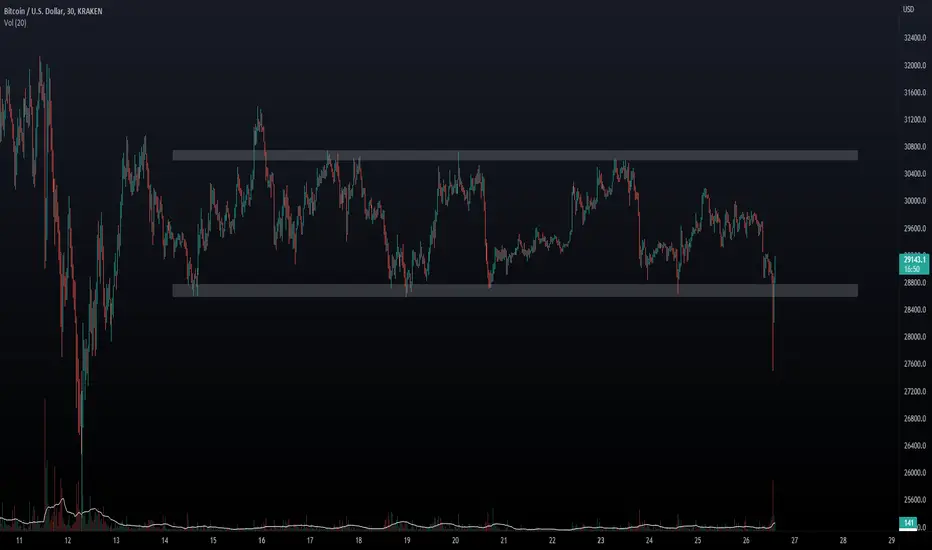The image size is (932, 550).
Task: Click the 29600.0 price axis label
Action: click(x=915, y=228)
